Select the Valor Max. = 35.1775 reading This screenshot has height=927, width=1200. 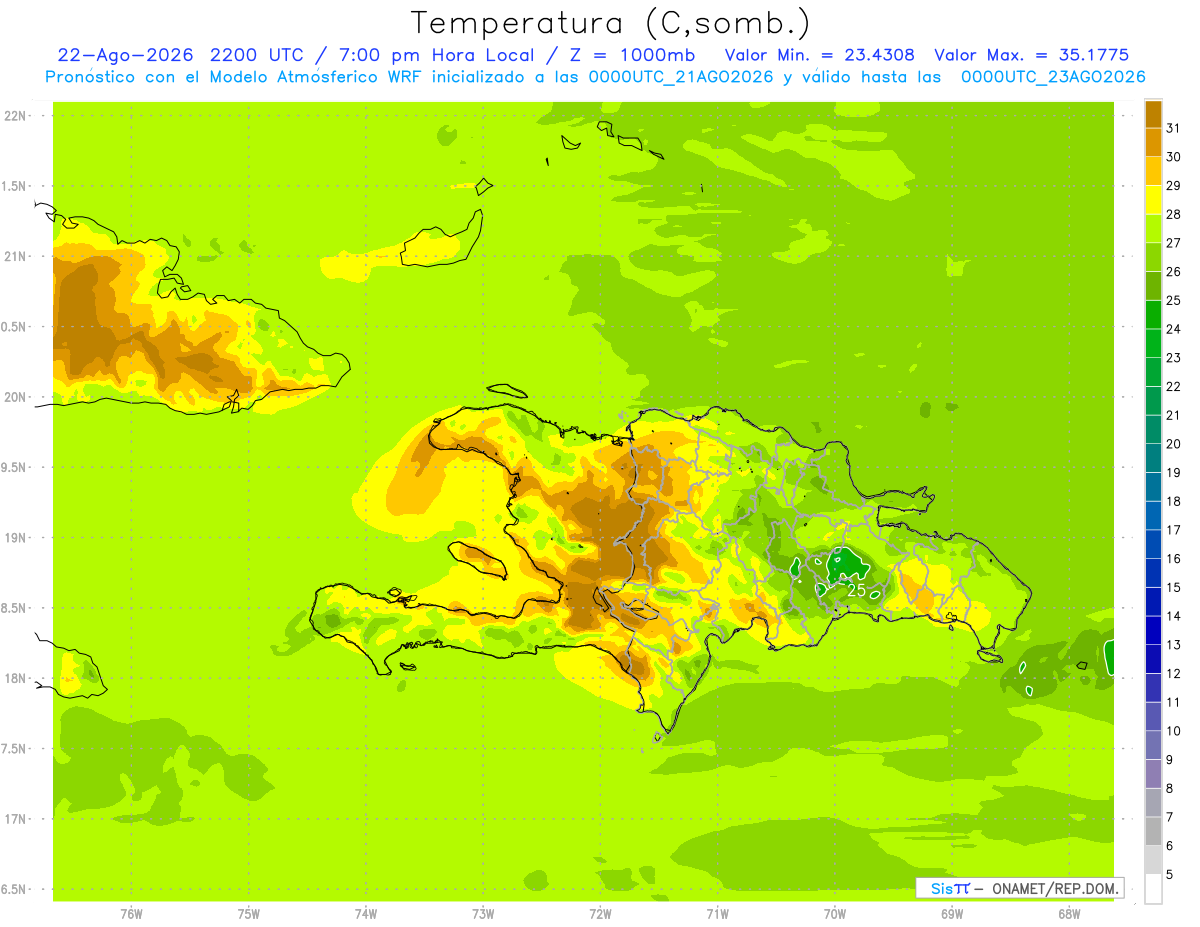(x=1031, y=55)
